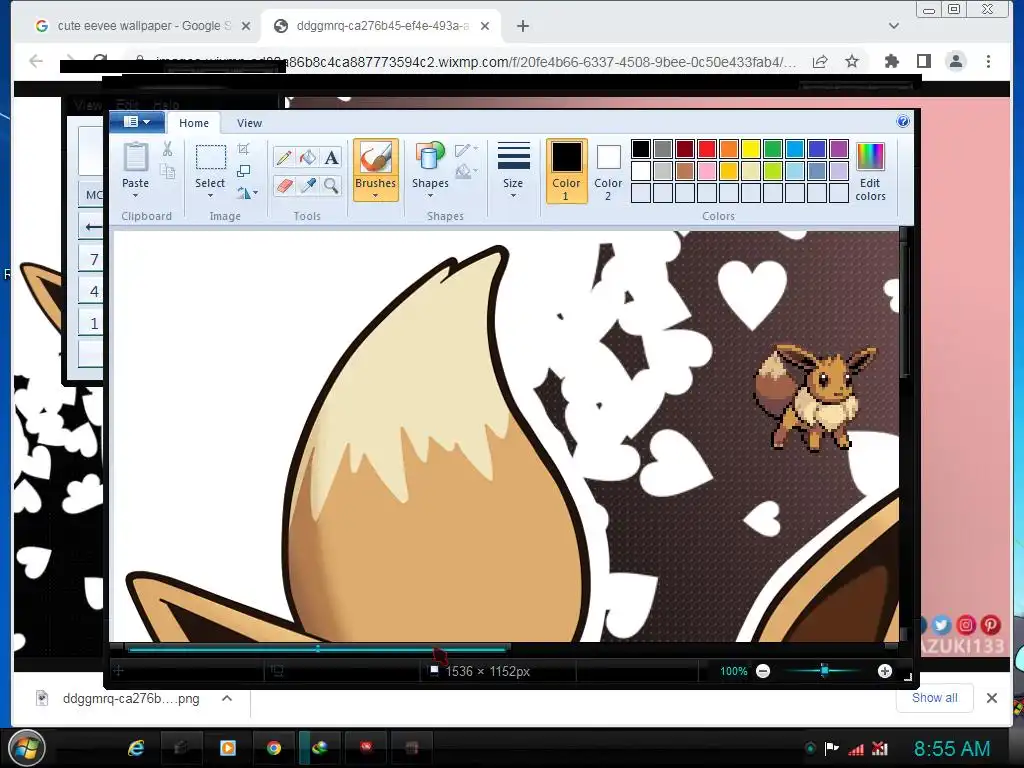Switch to the Home ribbon tab
Screen dimensions: 1024x768
pyautogui.click(x=194, y=123)
